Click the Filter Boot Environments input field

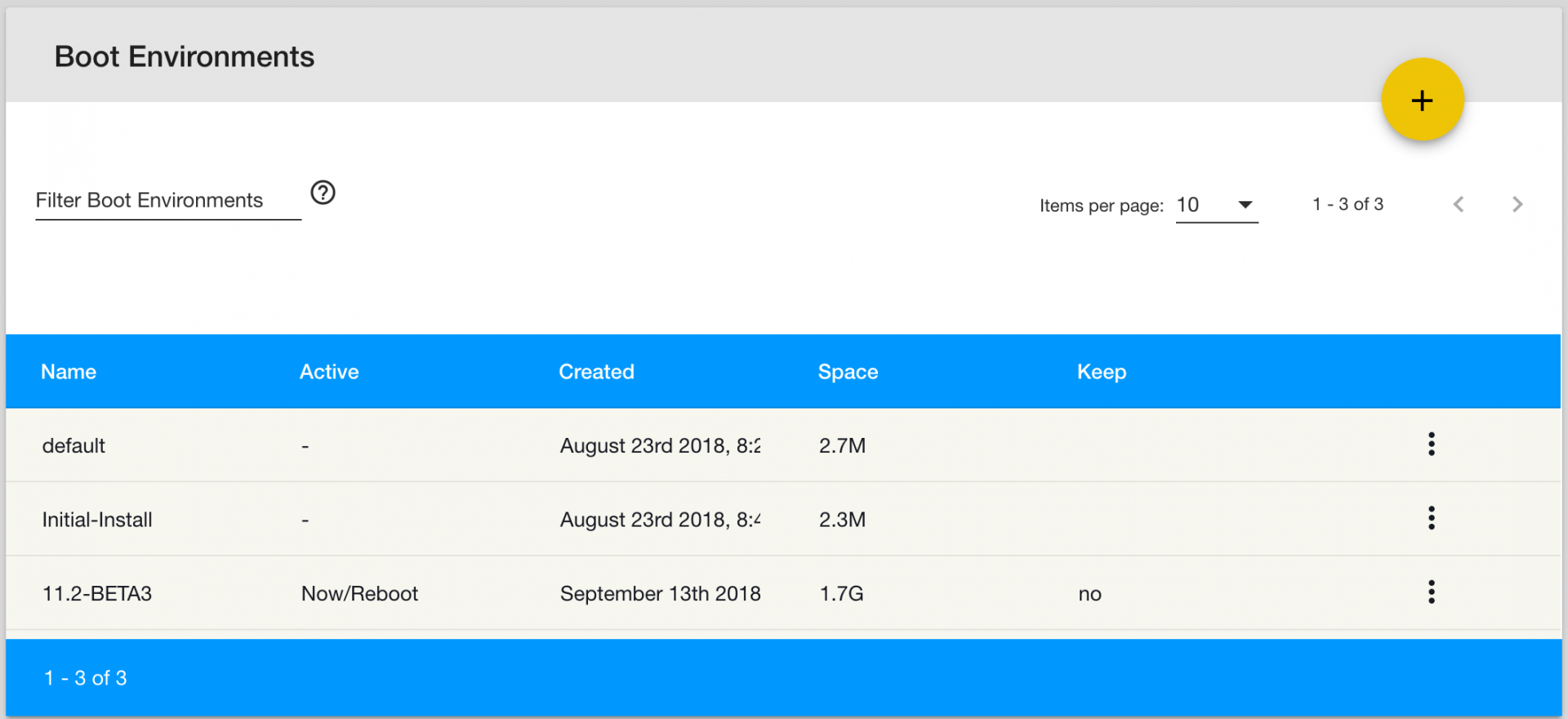coord(167,201)
